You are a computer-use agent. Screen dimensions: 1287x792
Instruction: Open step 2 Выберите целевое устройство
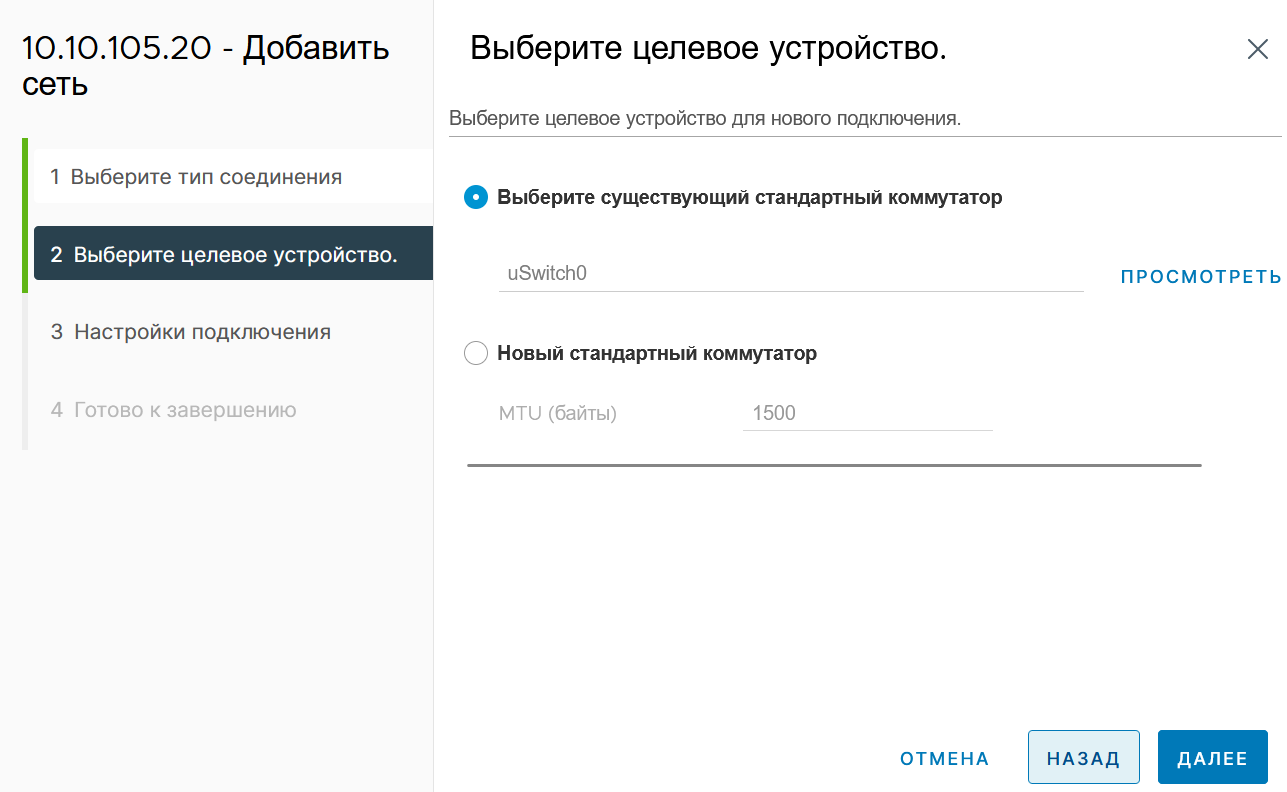pyautogui.click(x=233, y=254)
